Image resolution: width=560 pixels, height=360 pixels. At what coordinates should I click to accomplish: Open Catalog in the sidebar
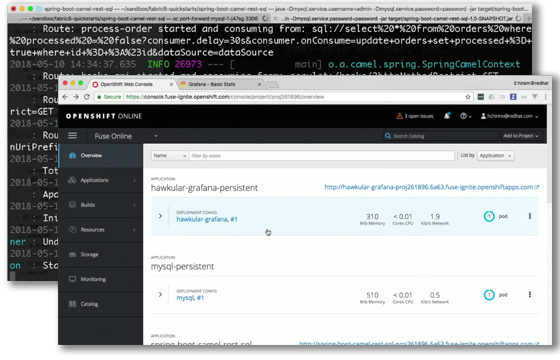(x=101, y=304)
